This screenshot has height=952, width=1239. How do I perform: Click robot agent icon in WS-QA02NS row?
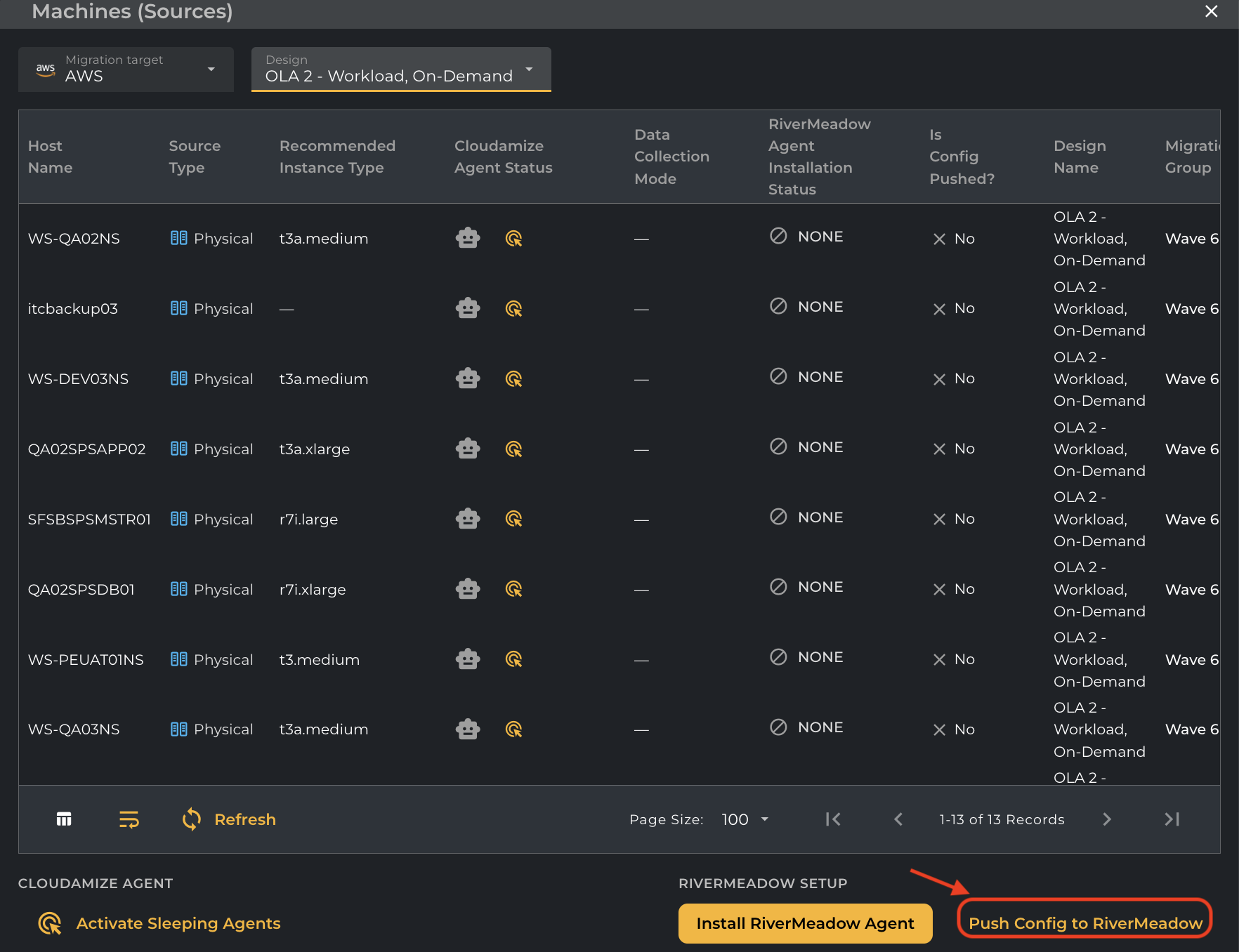coord(468,239)
